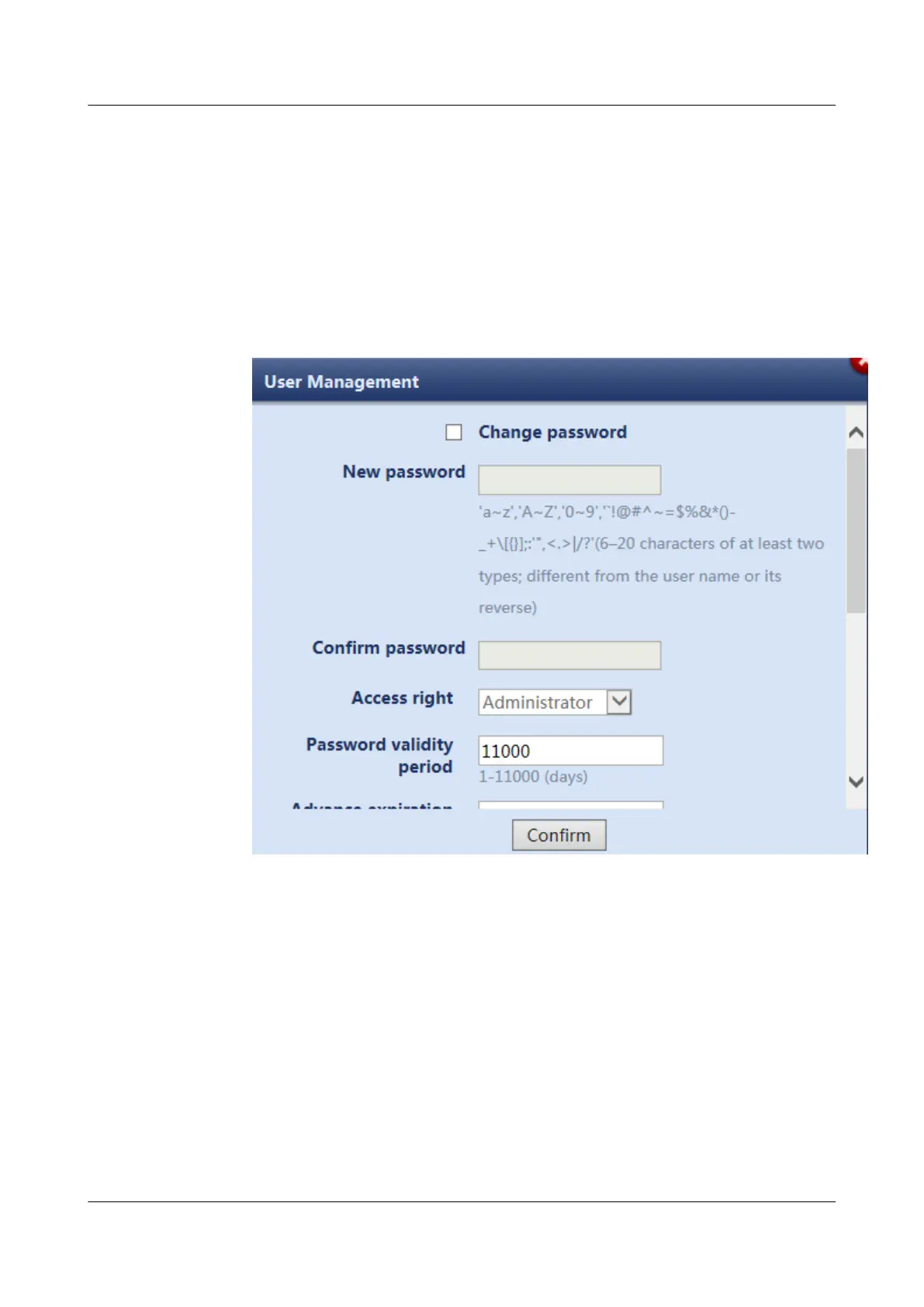The width and height of the screenshot is (924, 1307).
Task: Click the partially visible Advance expiration field
Action: (x=571, y=805)
